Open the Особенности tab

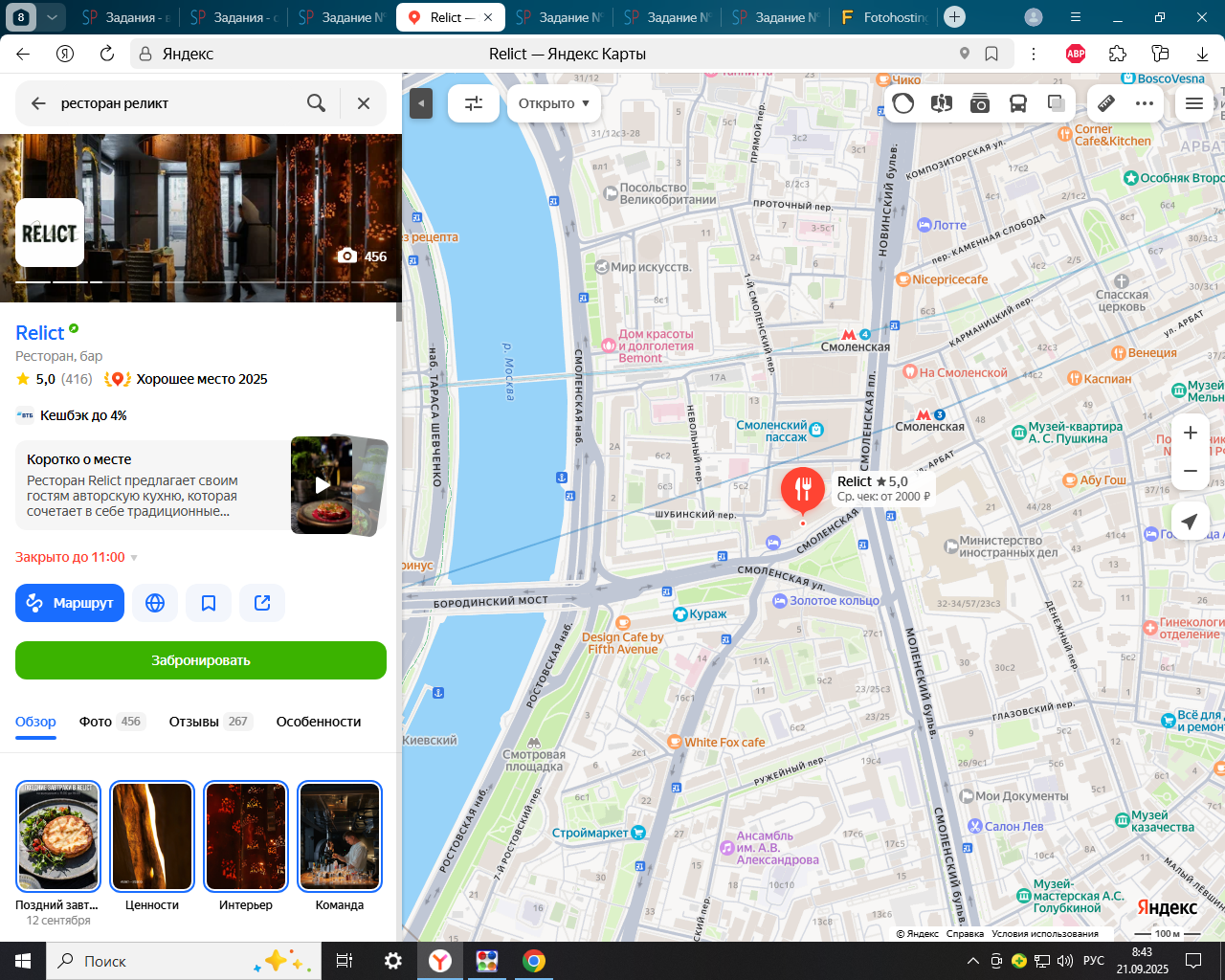coord(319,722)
